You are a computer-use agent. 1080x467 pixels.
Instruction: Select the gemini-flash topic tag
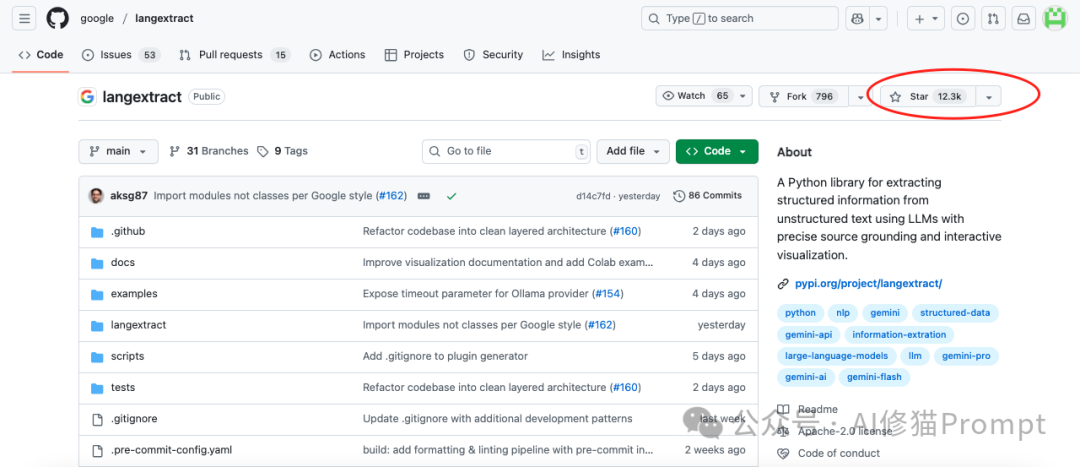point(874,377)
